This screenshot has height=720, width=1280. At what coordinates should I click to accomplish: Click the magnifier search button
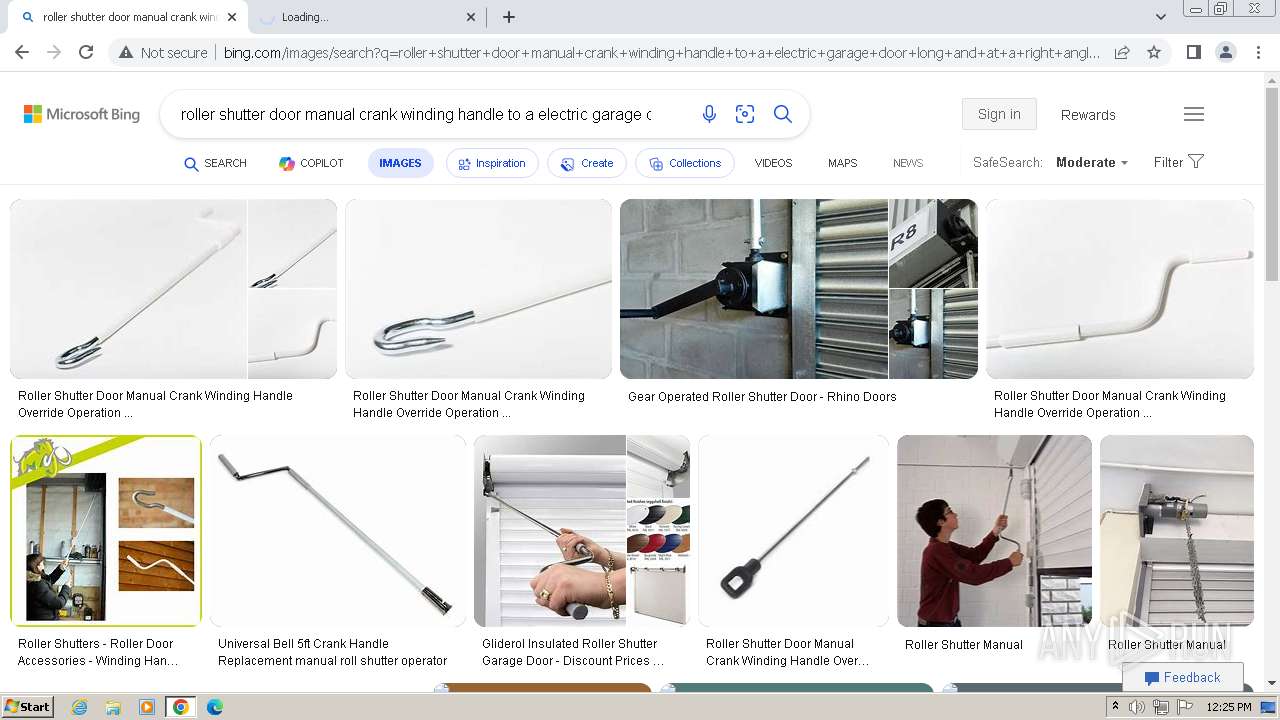[783, 114]
